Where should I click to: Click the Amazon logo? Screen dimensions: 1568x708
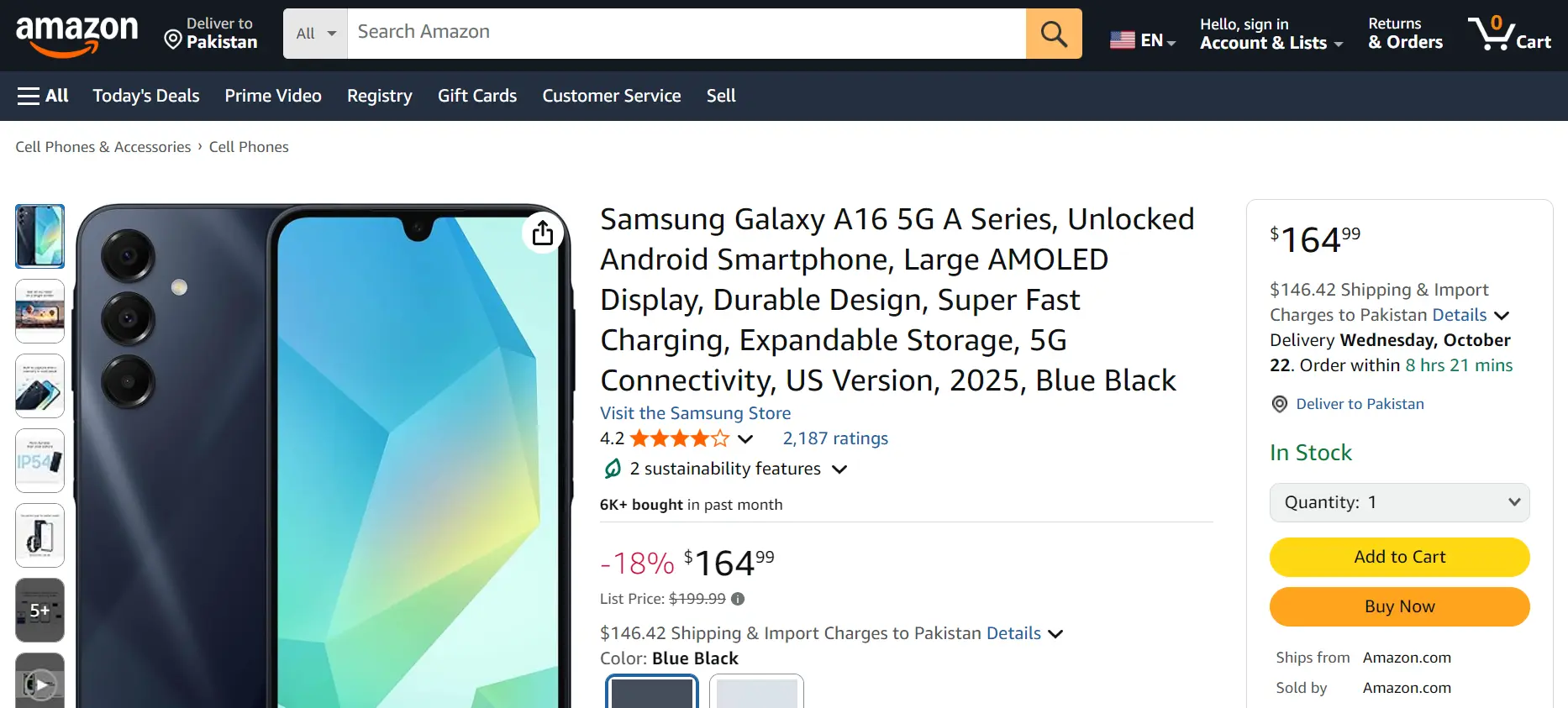[x=76, y=34]
